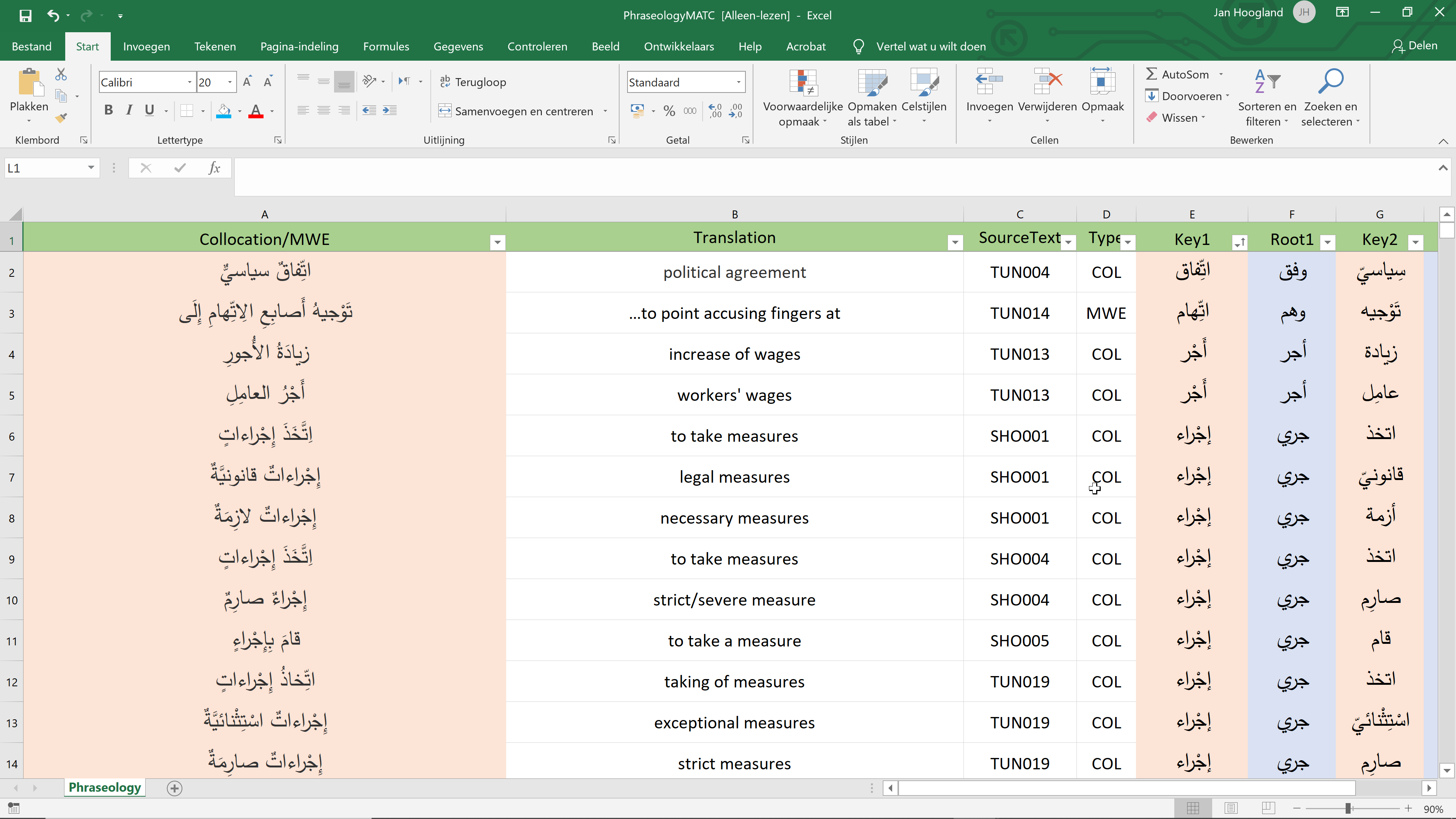1456x819 pixels.
Task: Click the insert function fx icon
Action: 214,168
